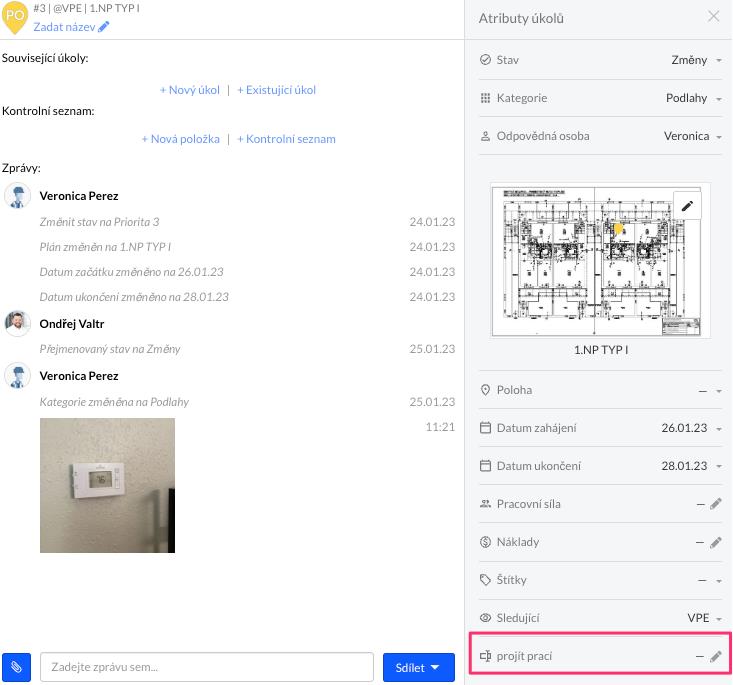Click the Kategorie grid icon
Image resolution: width=733 pixels, height=685 pixels.
[x=485, y=98]
